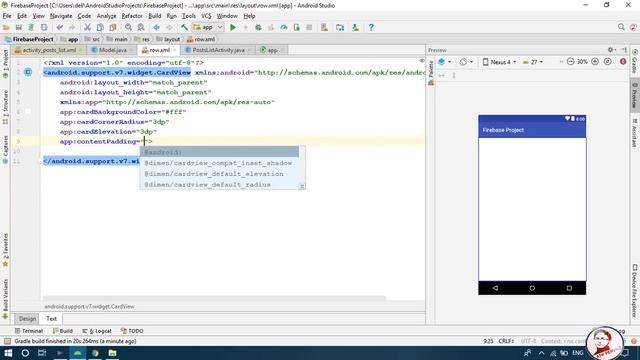The image size is (640, 360).
Task: Click the layout breadcrumb folder
Action: coord(168,39)
